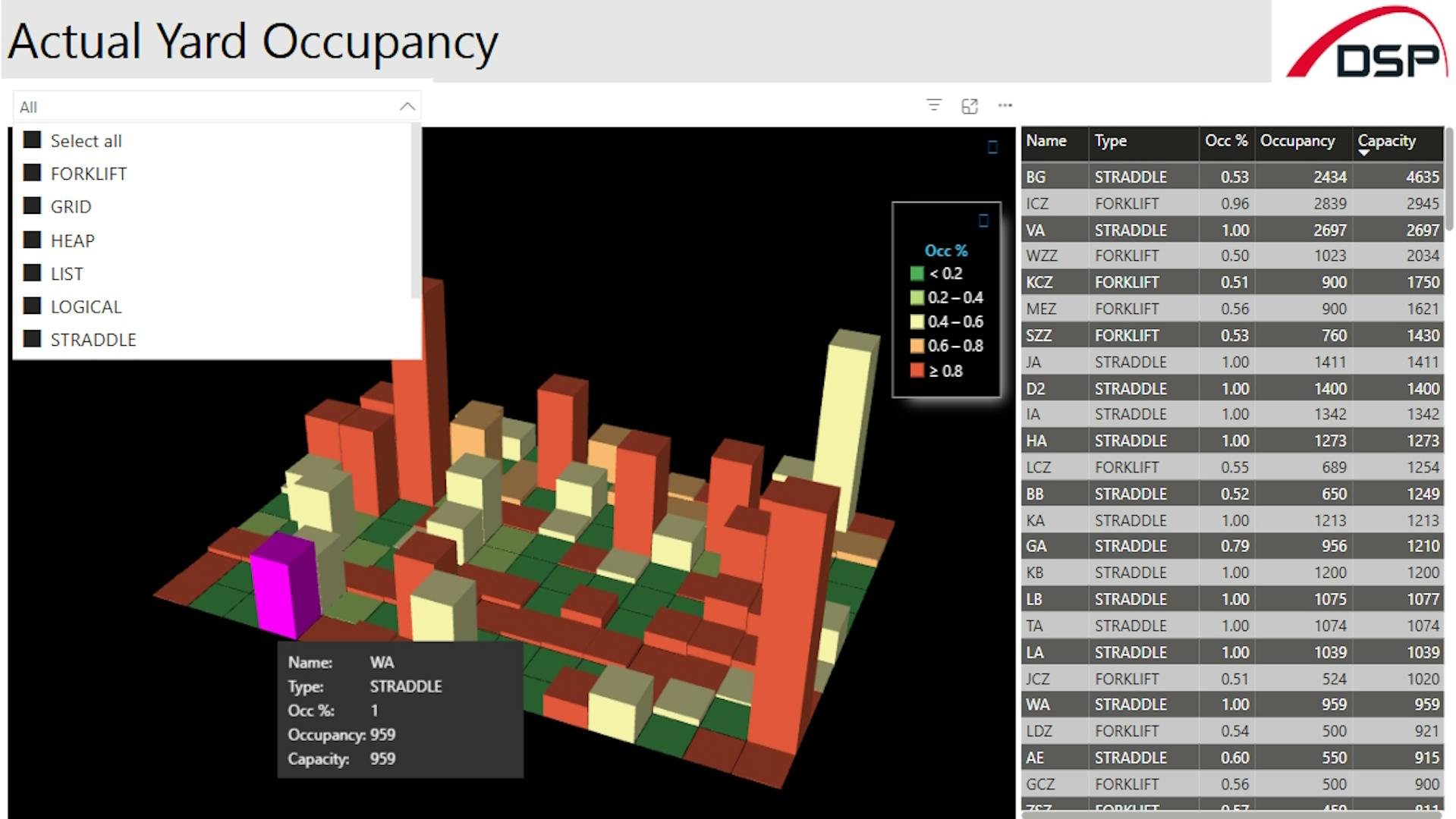Click the highlighted magenta WA bar
This screenshot has width=1456, height=819.
pos(282,584)
